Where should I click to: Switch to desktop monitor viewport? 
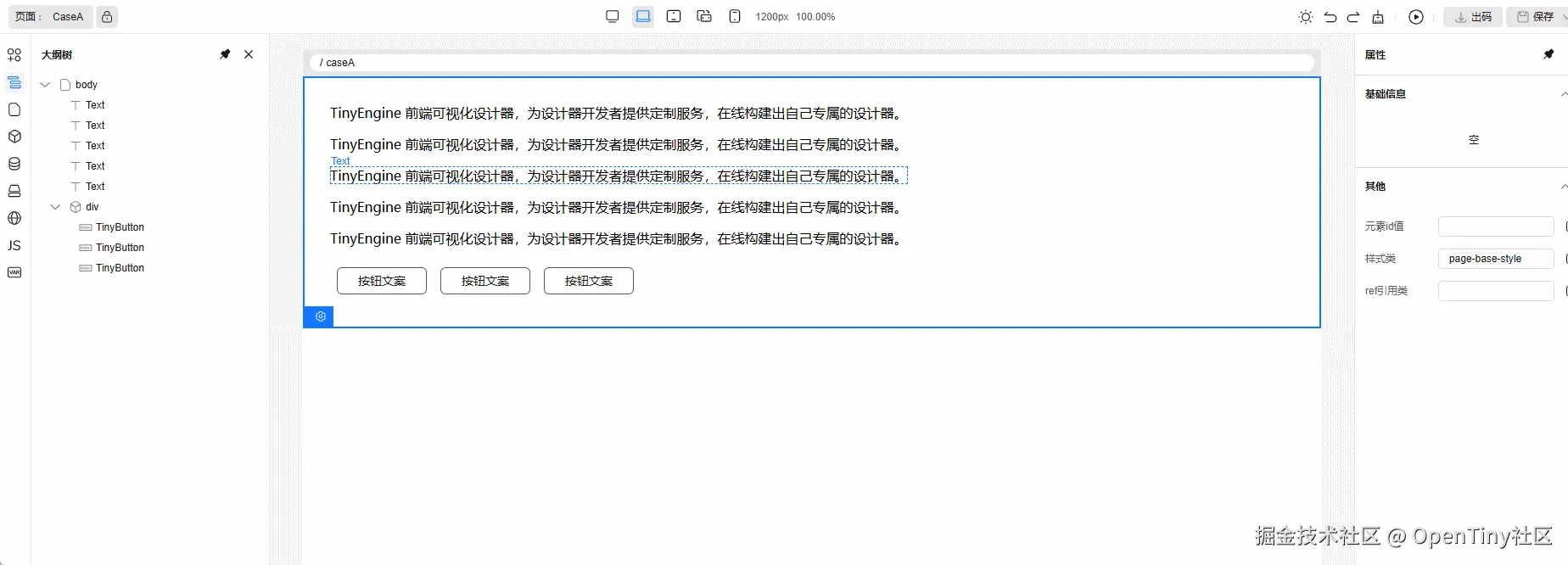pos(613,17)
